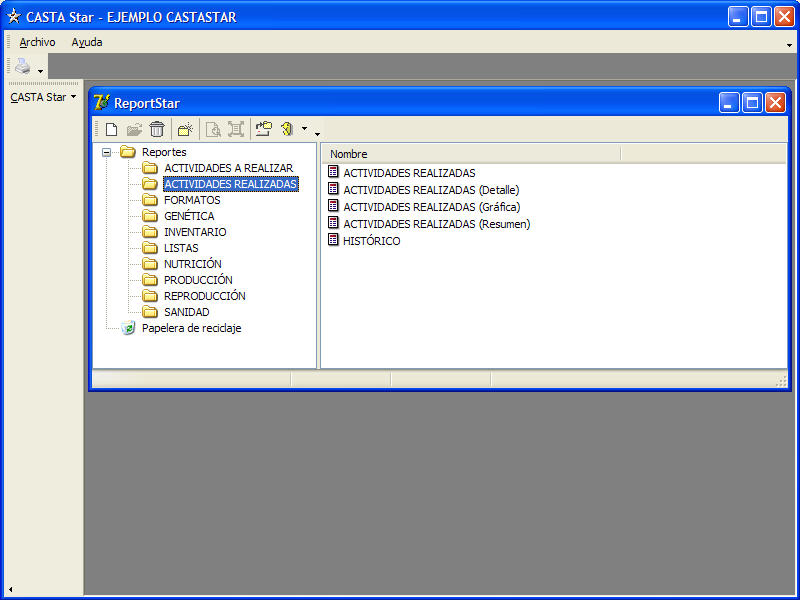The height and width of the screenshot is (600, 800).
Task: Maximize the ReportStar window
Action: [x=752, y=103]
